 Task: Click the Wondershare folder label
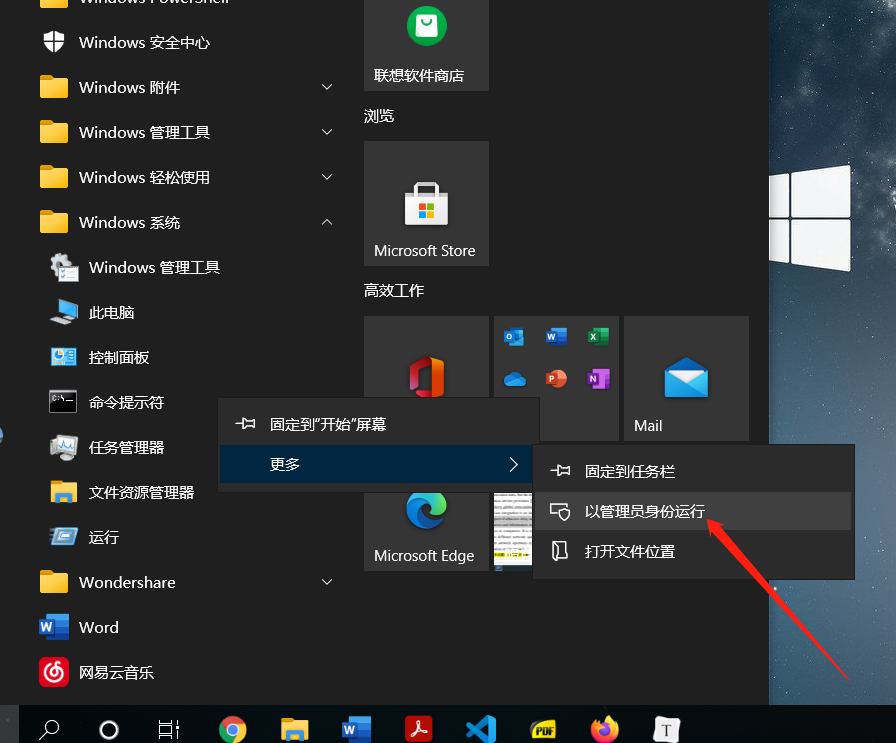point(127,582)
